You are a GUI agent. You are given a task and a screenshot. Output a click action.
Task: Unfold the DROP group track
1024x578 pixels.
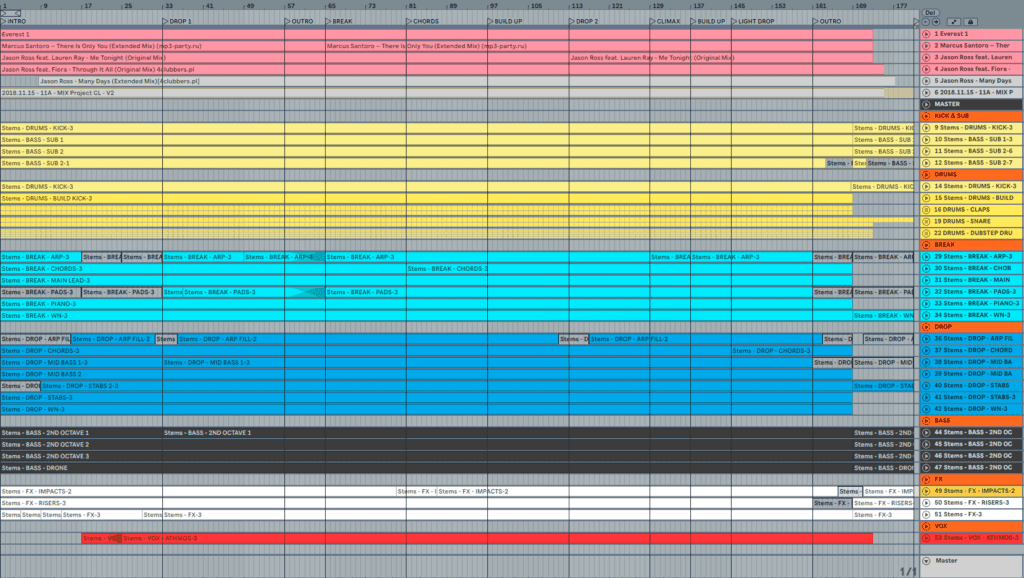point(926,325)
